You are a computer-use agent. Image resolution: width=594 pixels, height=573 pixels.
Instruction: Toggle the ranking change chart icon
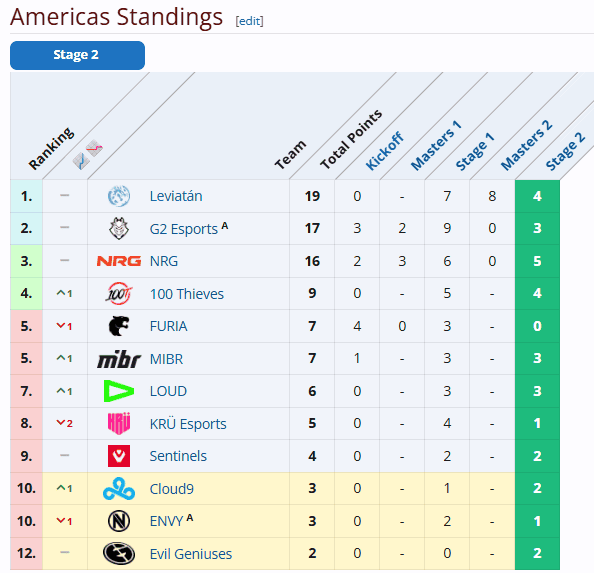tap(88, 155)
